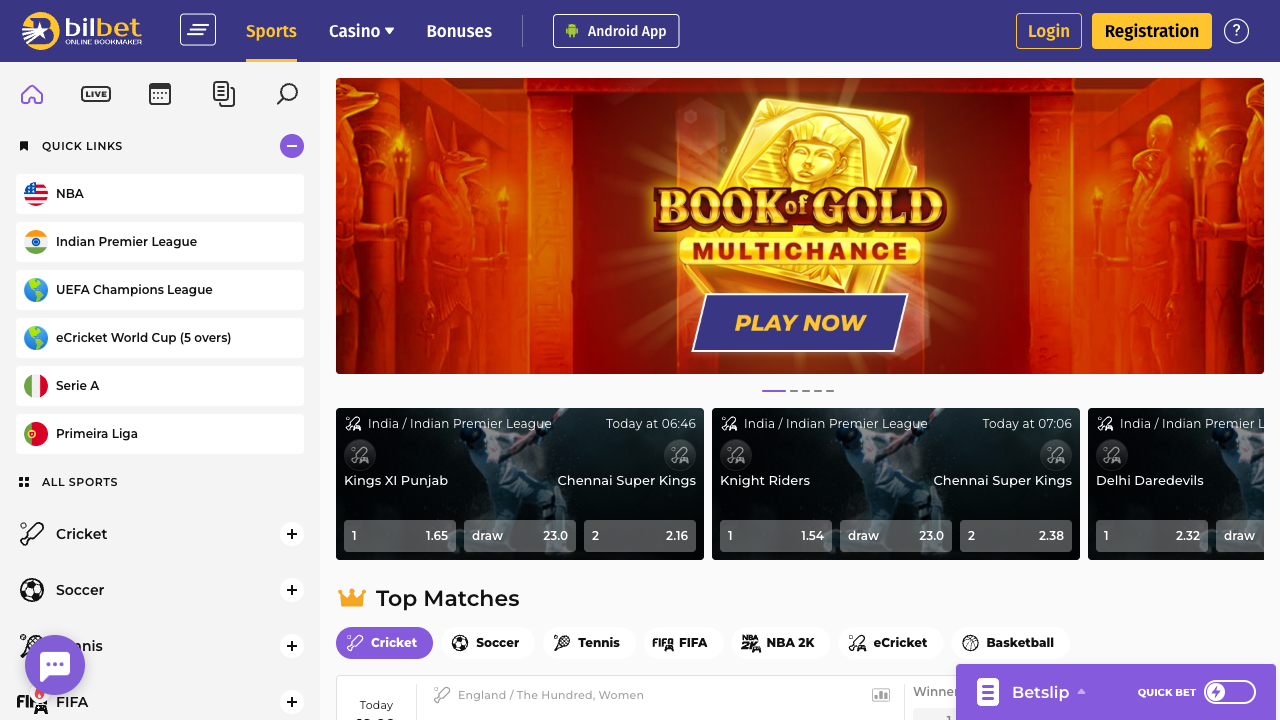Open the Serie A quick link
Image resolution: width=1280 pixels, height=720 pixels.
point(160,386)
